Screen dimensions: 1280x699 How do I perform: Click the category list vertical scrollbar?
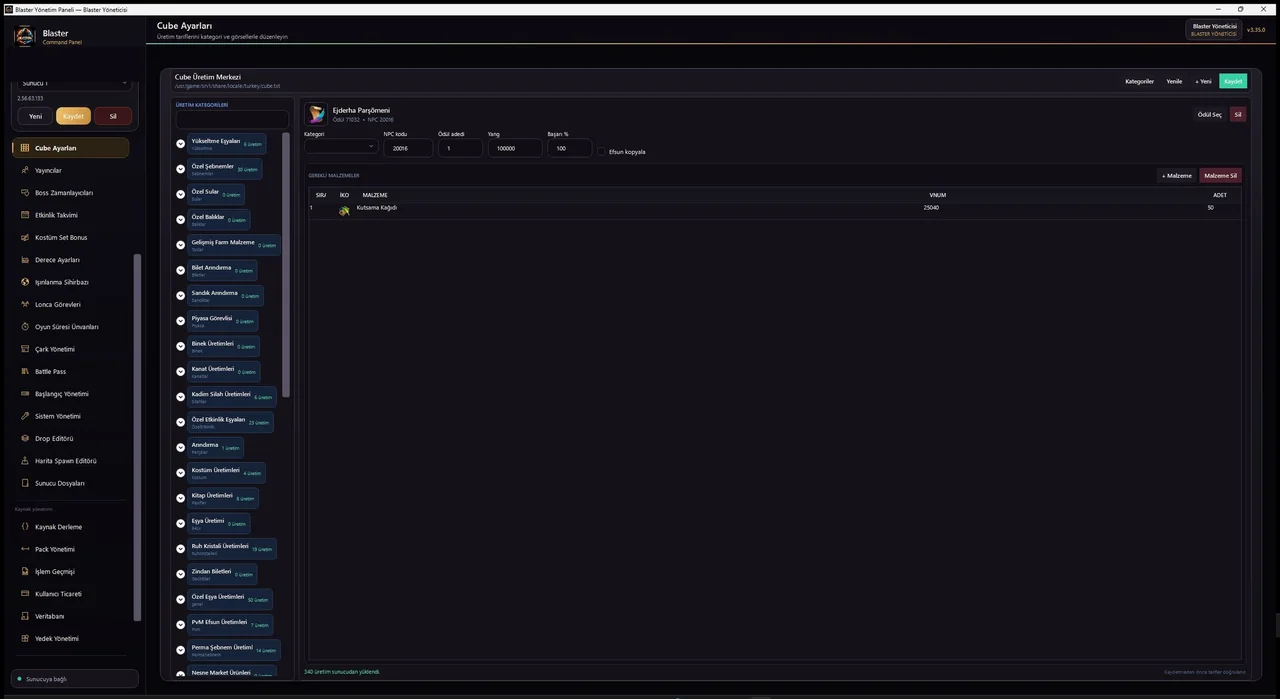click(286, 265)
